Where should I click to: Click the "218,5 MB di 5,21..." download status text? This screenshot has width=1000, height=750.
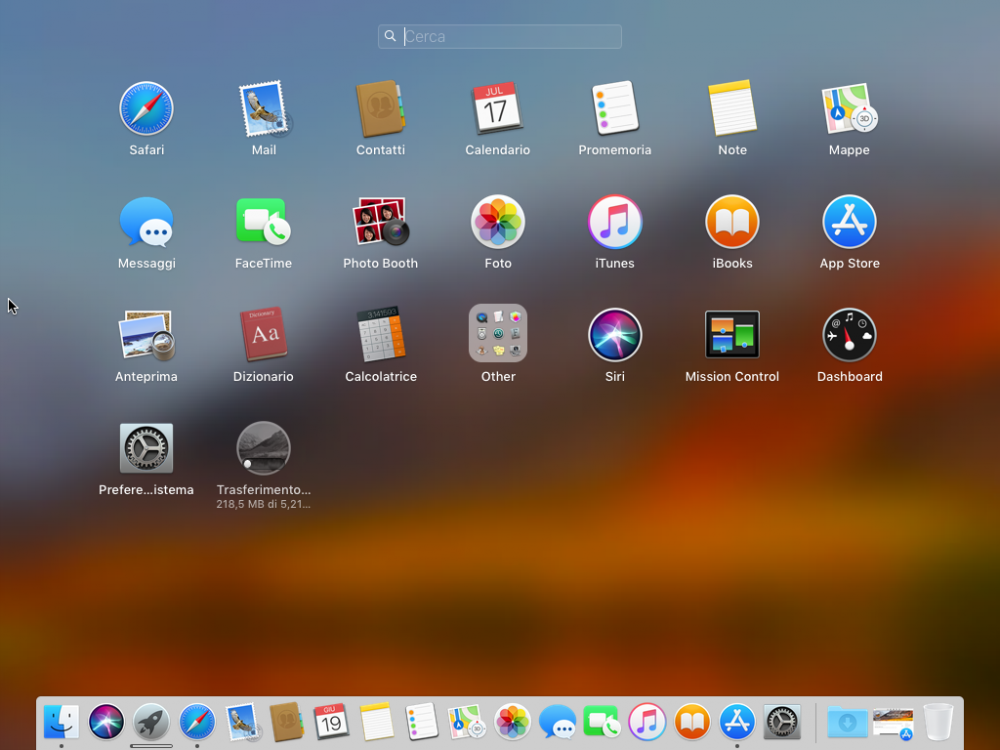tap(263, 504)
